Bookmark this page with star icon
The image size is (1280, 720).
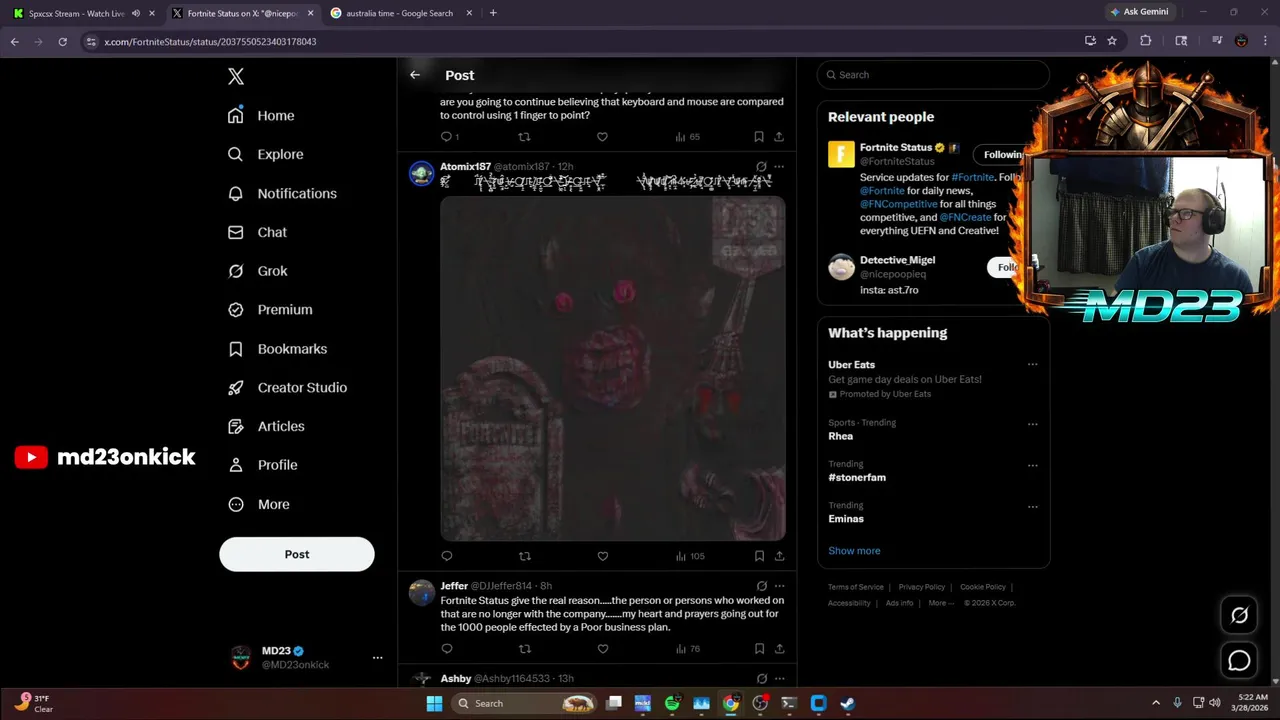[x=1112, y=41]
